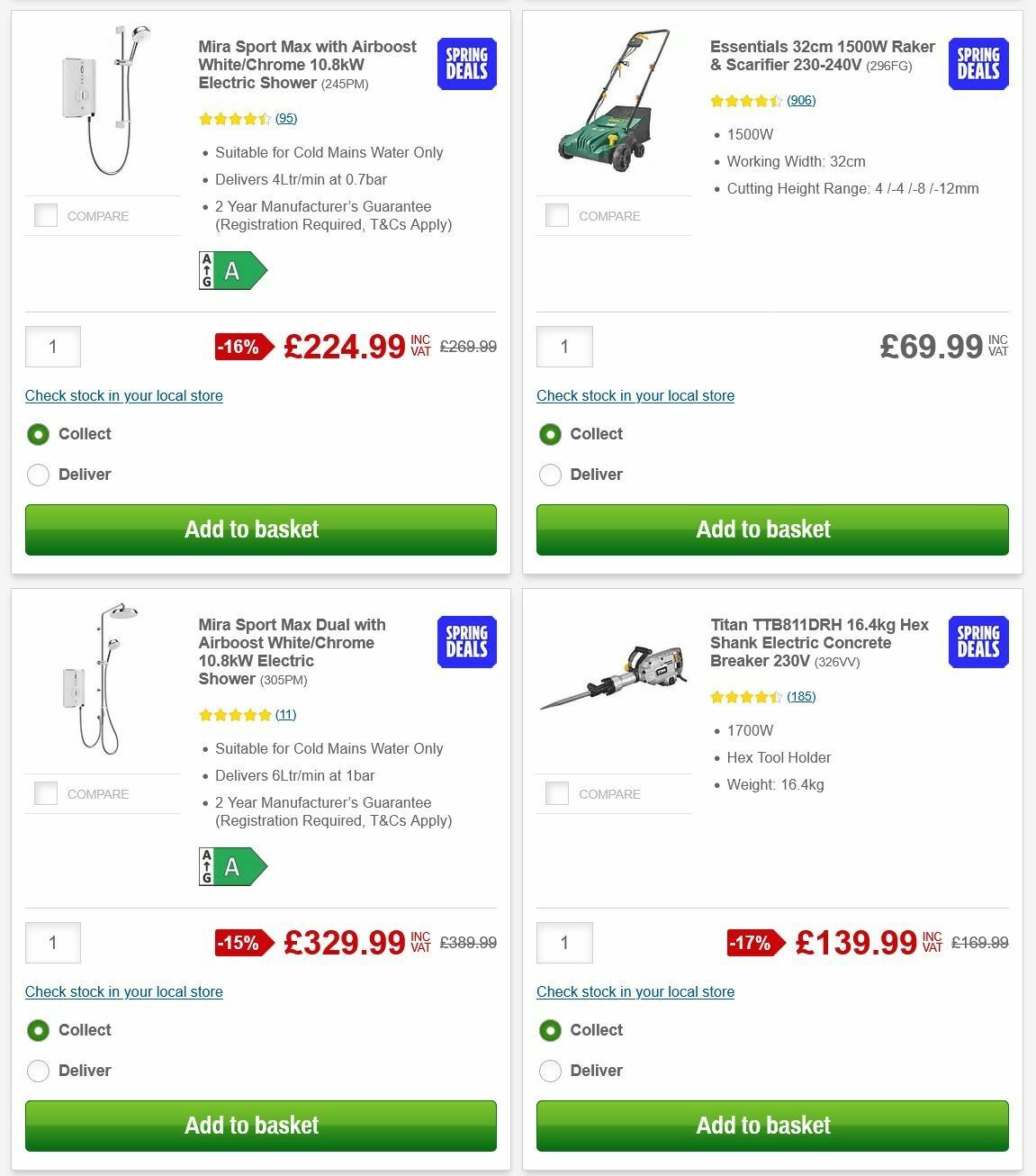Viewport: 1036px width, 1176px height.
Task: Click the star rating for the Essentials Raker
Action: tap(748, 101)
